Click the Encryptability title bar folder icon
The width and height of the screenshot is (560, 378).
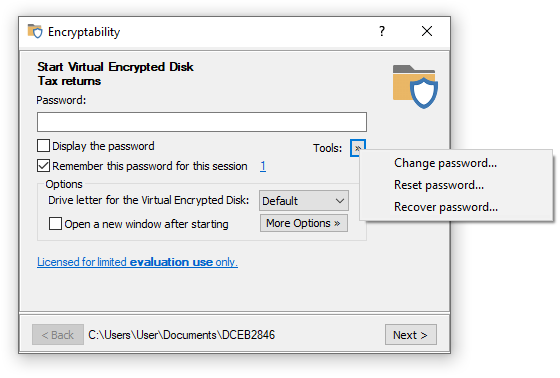pyautogui.click(x=35, y=31)
